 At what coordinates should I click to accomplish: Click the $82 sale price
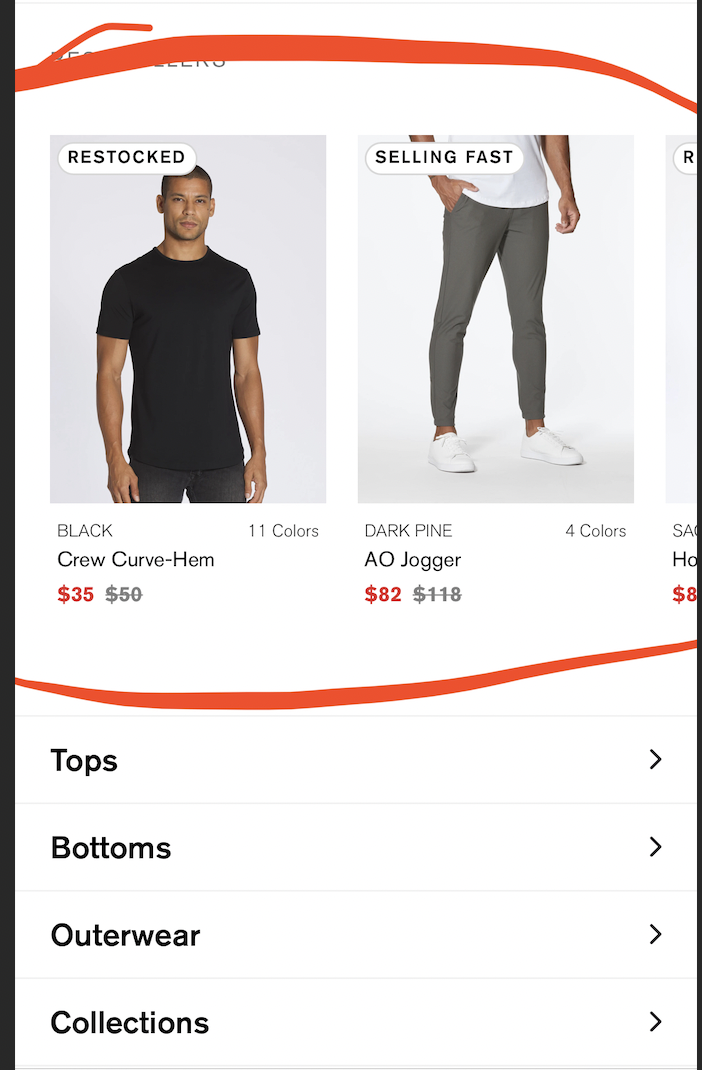[383, 594]
